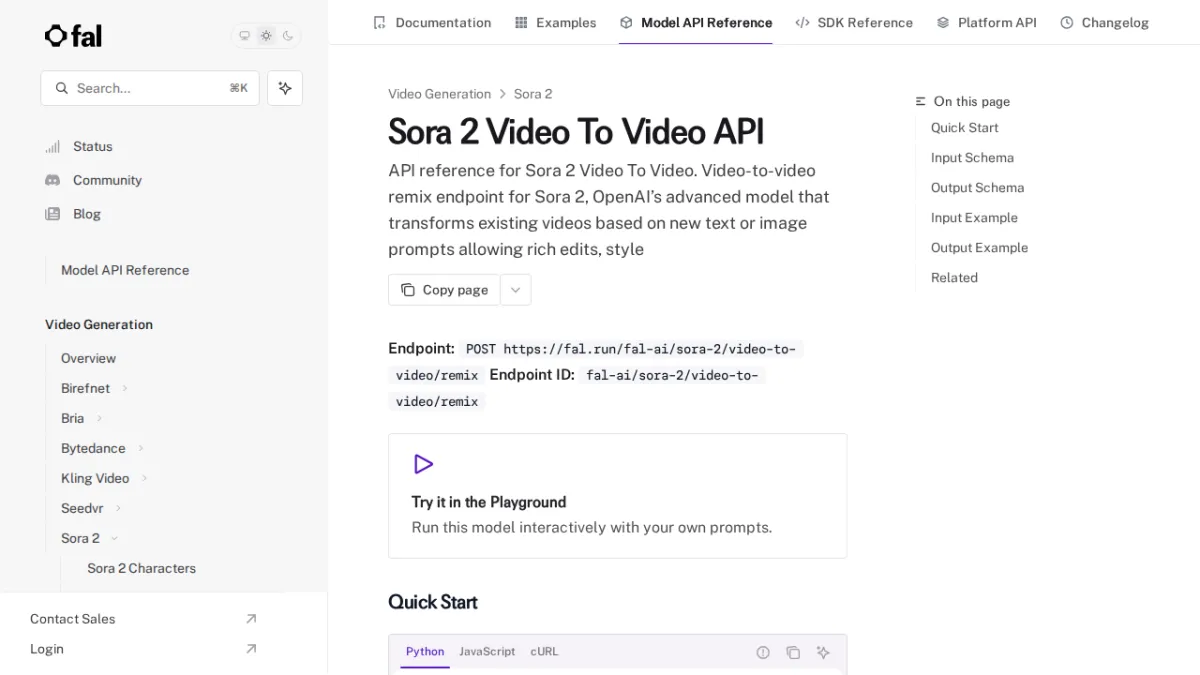Open AI assistant sparkle button beside search

pos(285,88)
